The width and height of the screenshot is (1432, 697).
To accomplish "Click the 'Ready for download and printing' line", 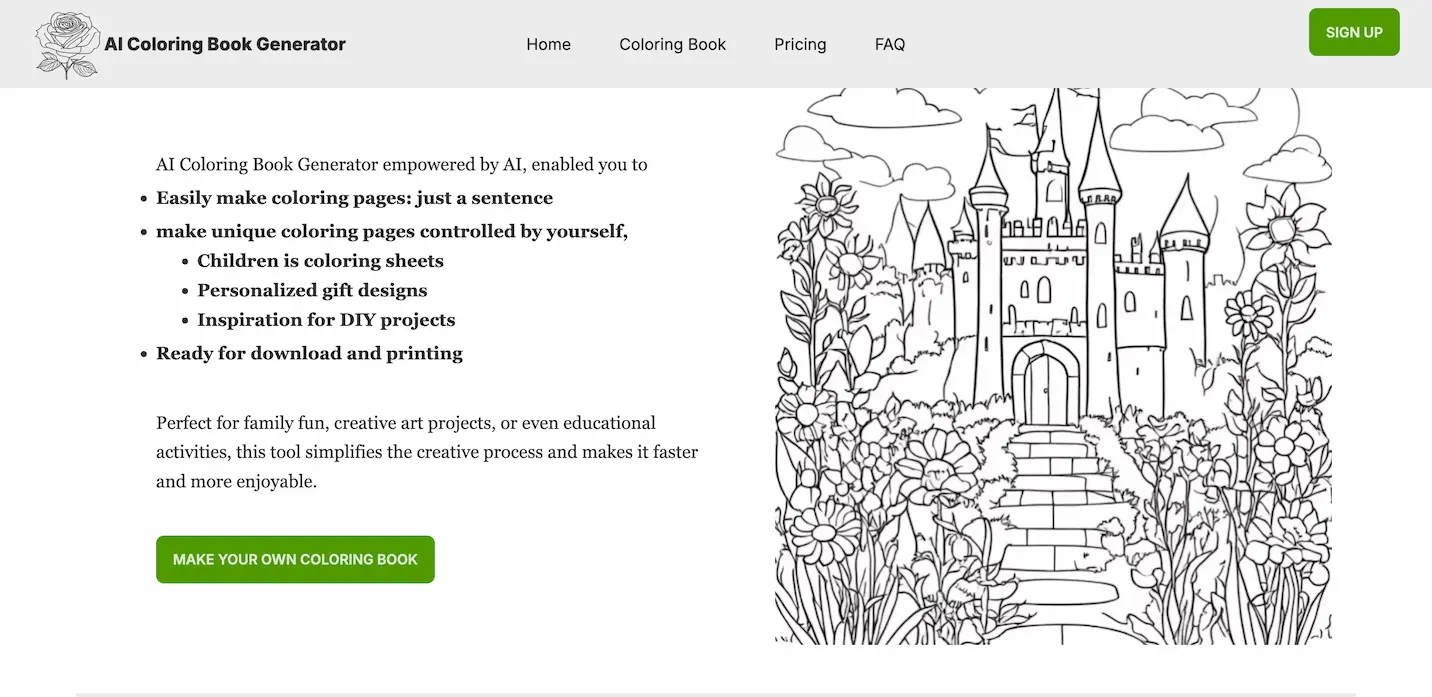I will click(309, 353).
